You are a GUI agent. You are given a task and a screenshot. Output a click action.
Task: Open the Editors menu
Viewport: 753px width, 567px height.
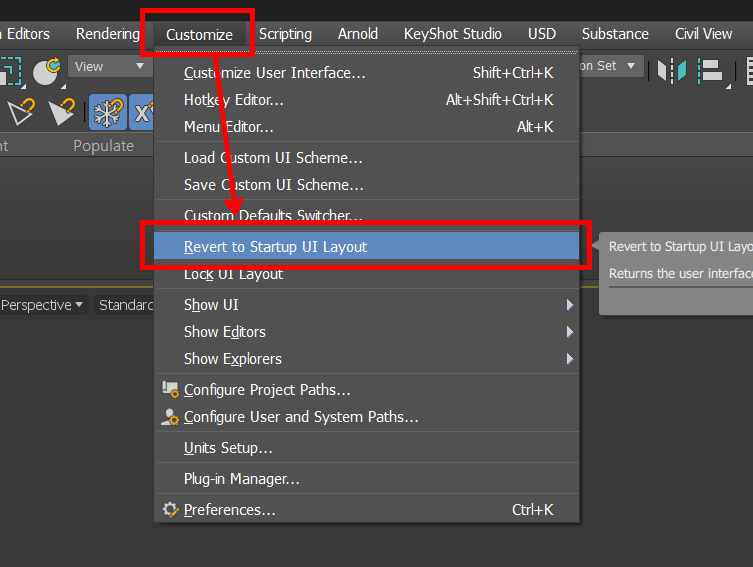(x=27, y=34)
